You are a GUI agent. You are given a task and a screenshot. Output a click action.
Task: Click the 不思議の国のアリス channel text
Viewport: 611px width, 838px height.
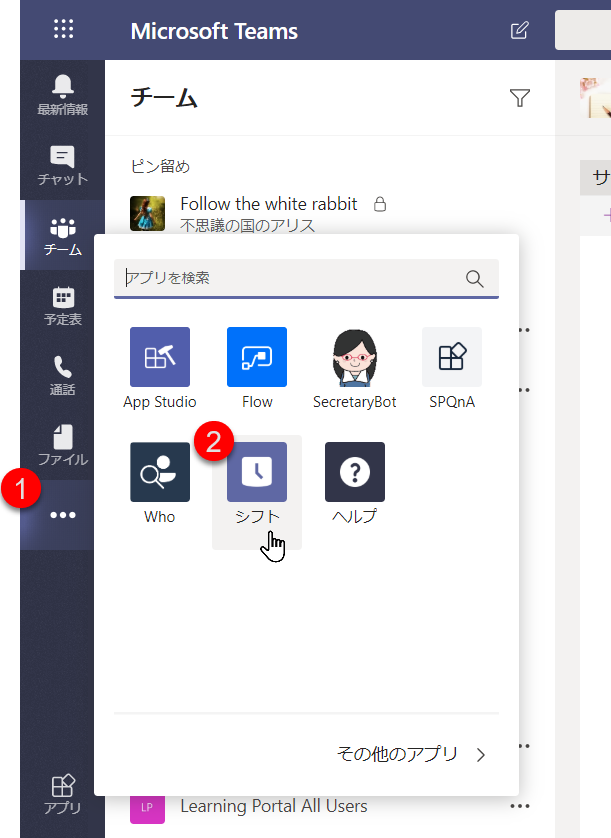click(x=248, y=225)
